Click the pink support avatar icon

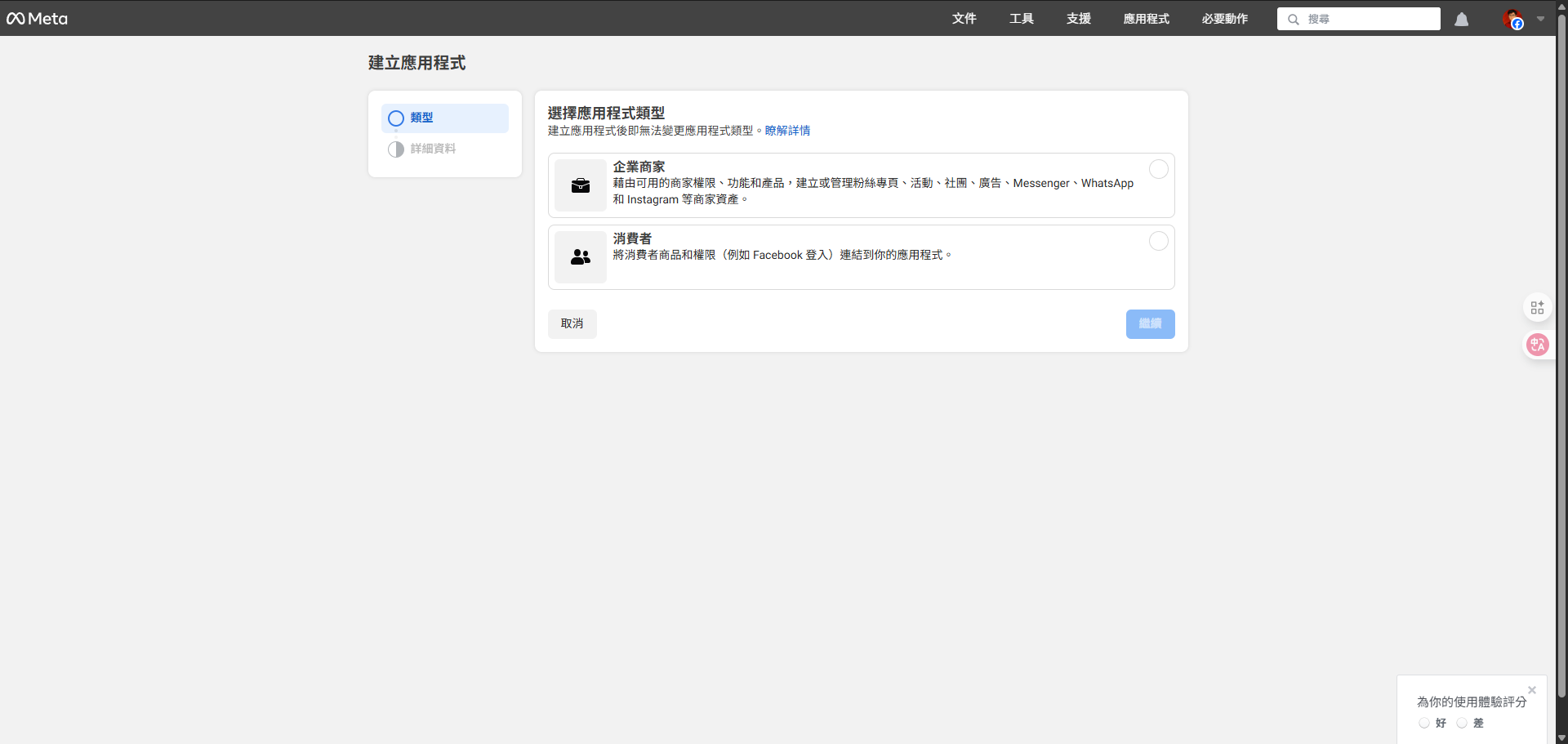[1538, 345]
